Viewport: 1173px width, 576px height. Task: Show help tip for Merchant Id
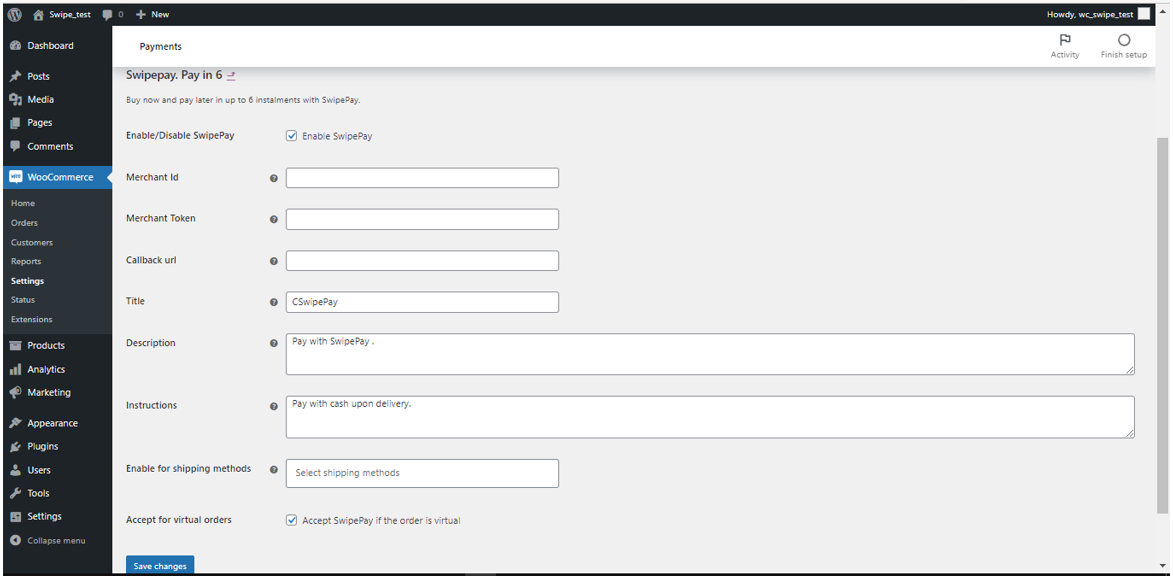click(273, 178)
